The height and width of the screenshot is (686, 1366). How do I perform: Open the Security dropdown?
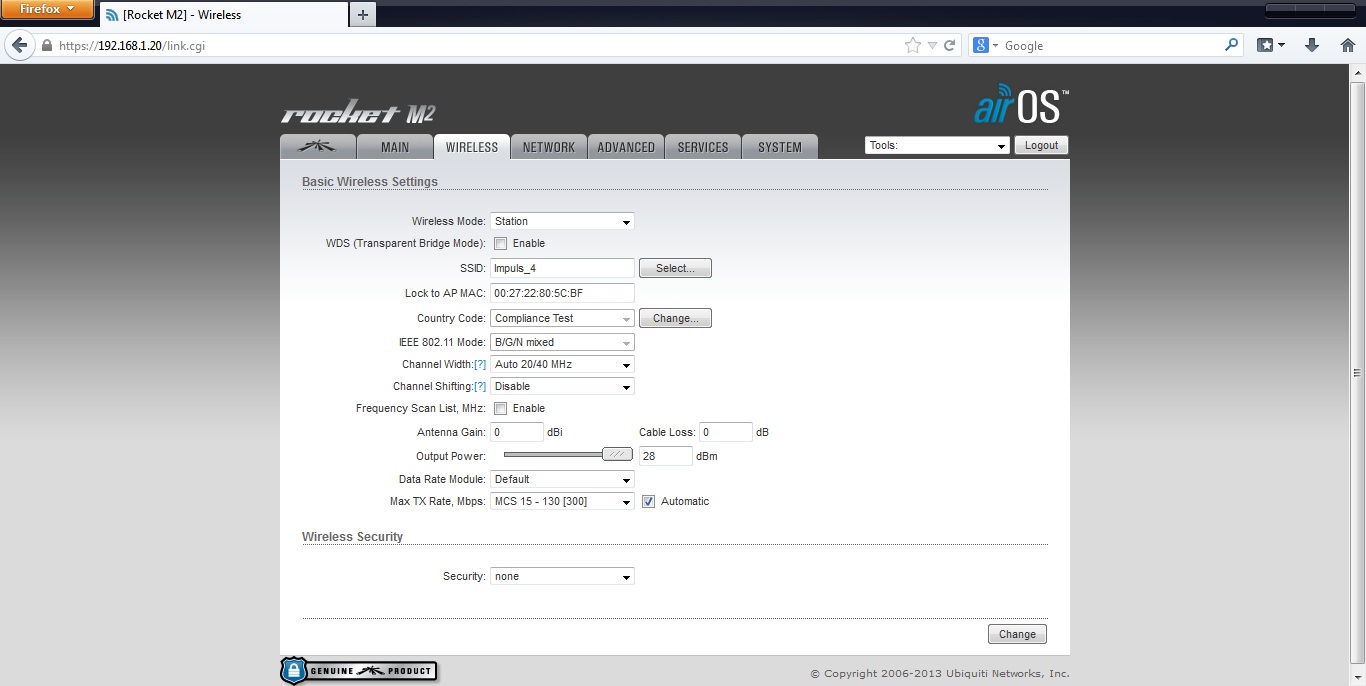(562, 576)
